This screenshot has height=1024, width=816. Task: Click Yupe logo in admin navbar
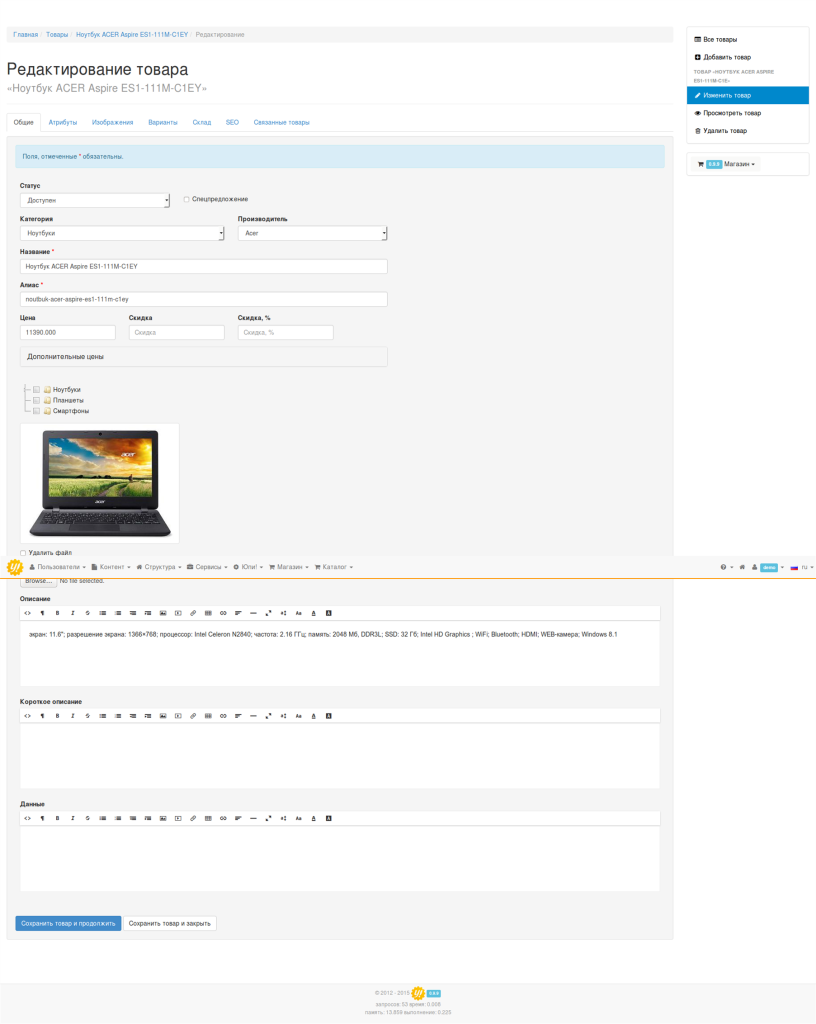[14, 567]
